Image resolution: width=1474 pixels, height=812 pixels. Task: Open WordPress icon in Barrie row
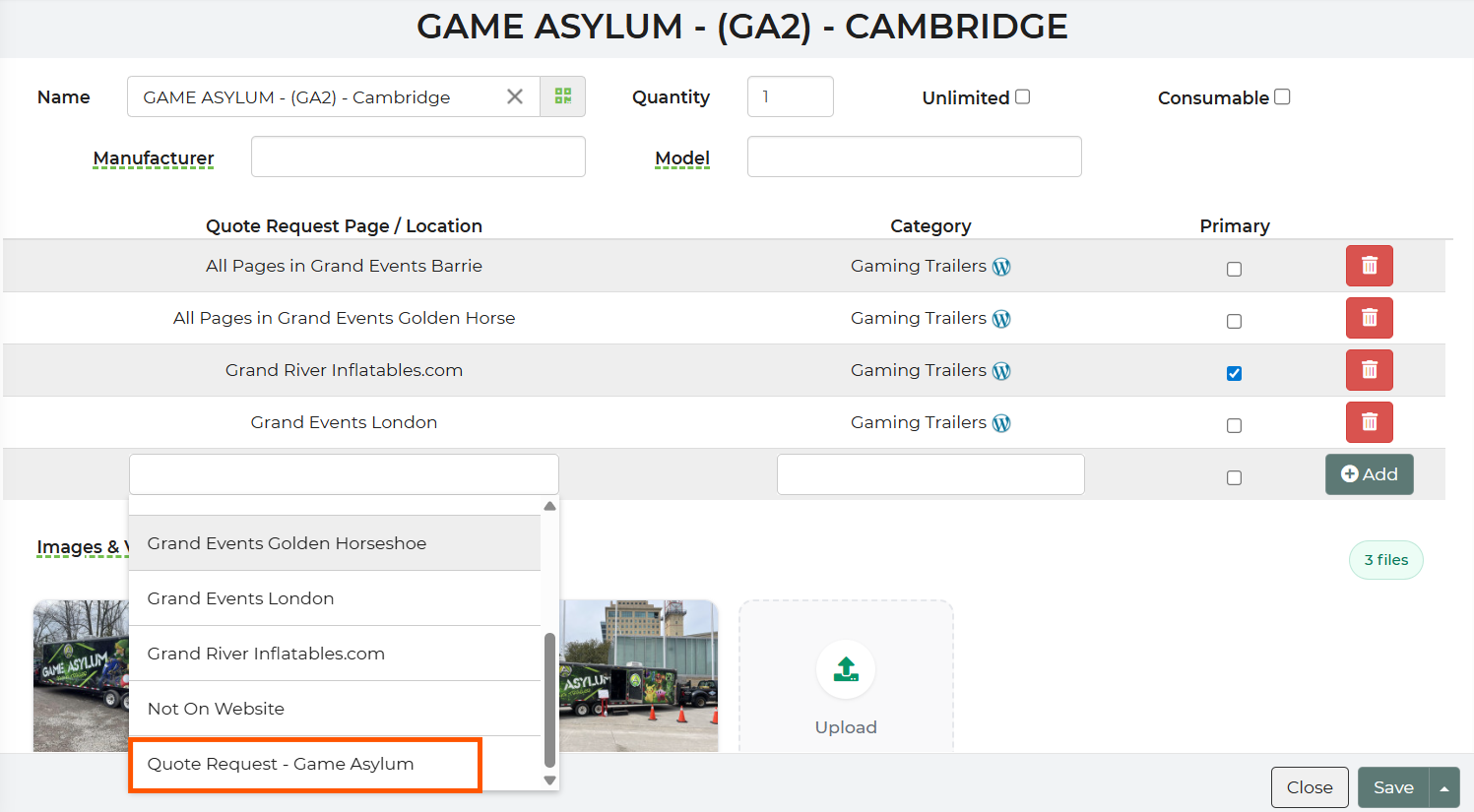1001,267
